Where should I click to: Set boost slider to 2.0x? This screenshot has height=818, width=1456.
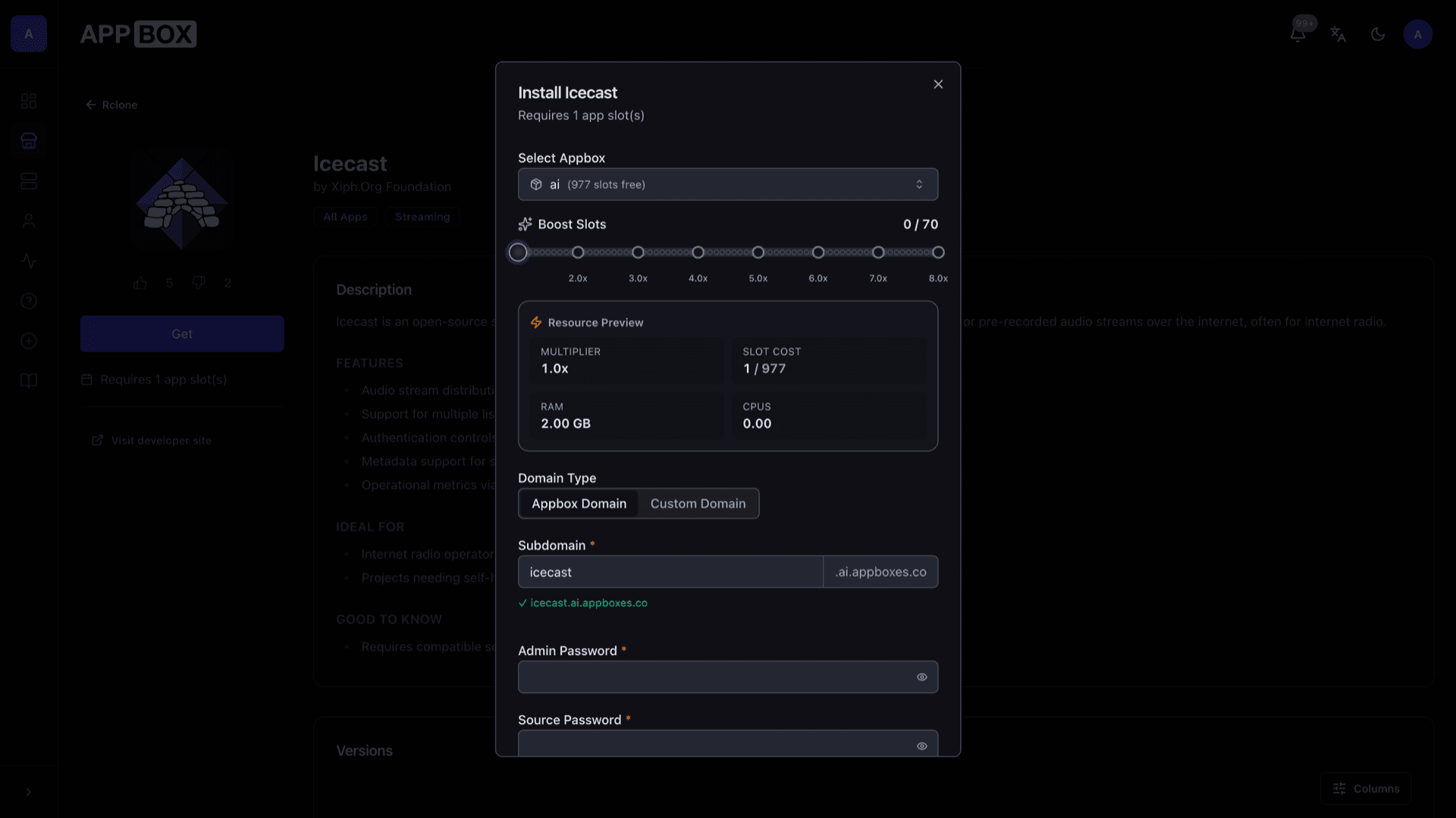[x=578, y=252]
